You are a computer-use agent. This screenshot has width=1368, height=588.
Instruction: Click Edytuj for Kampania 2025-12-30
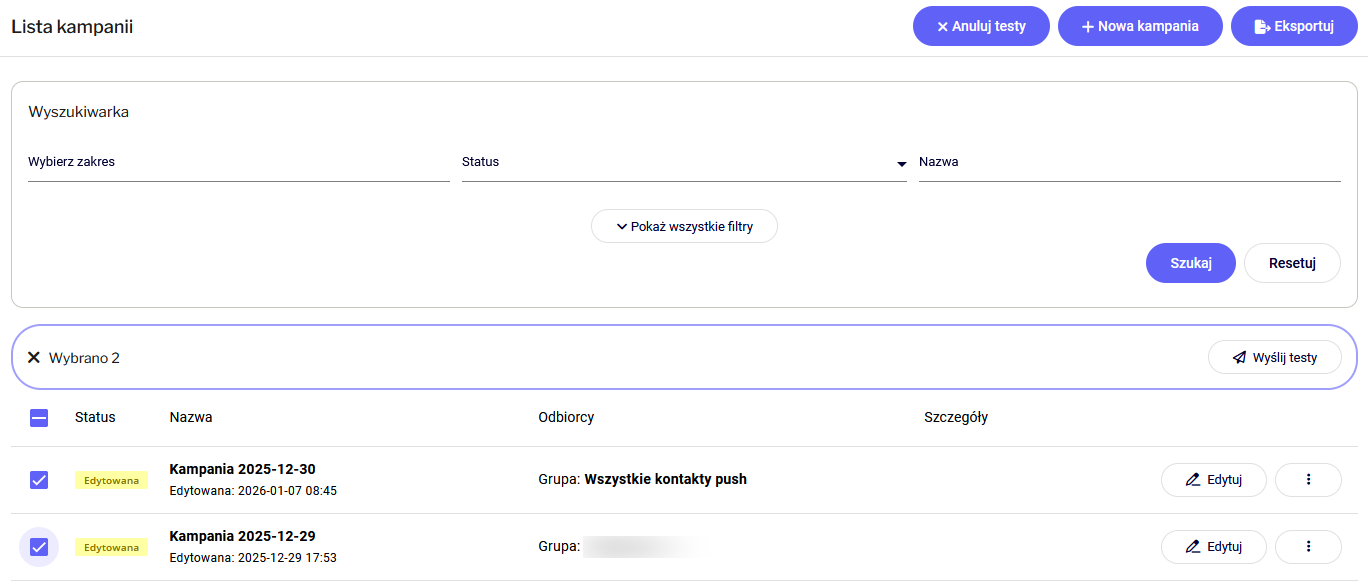[x=1213, y=480]
